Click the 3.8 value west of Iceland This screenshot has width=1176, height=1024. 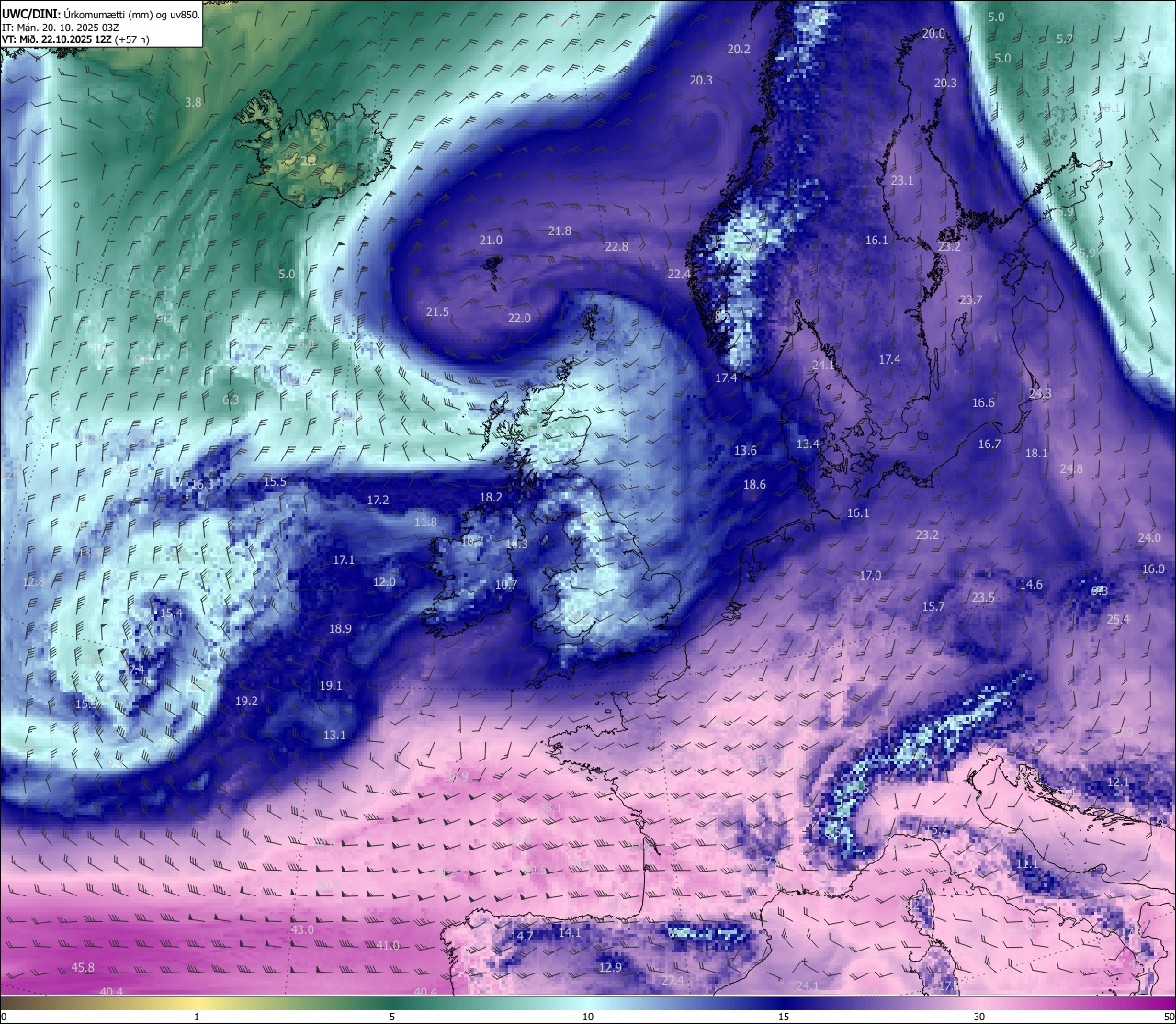pos(193,103)
